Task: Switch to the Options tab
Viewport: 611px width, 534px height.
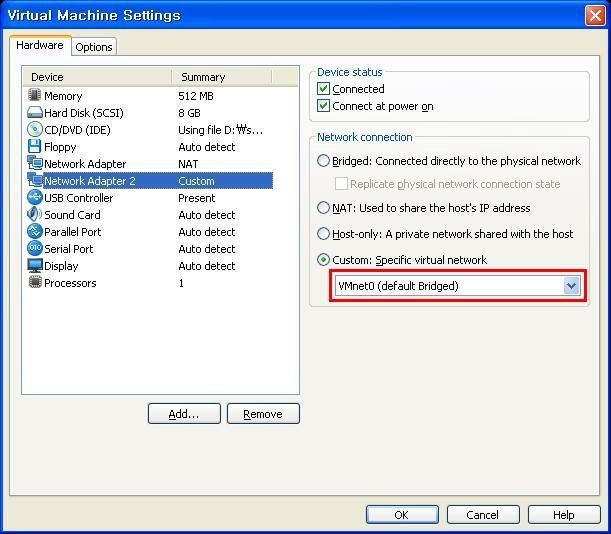Action: (x=94, y=47)
